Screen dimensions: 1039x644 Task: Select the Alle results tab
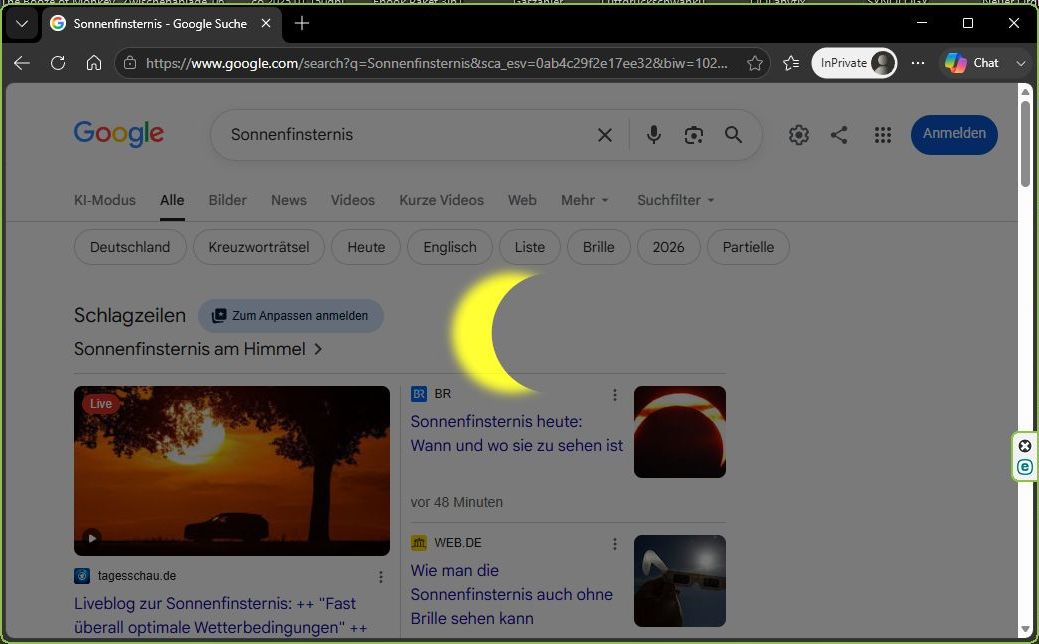pyautogui.click(x=172, y=200)
